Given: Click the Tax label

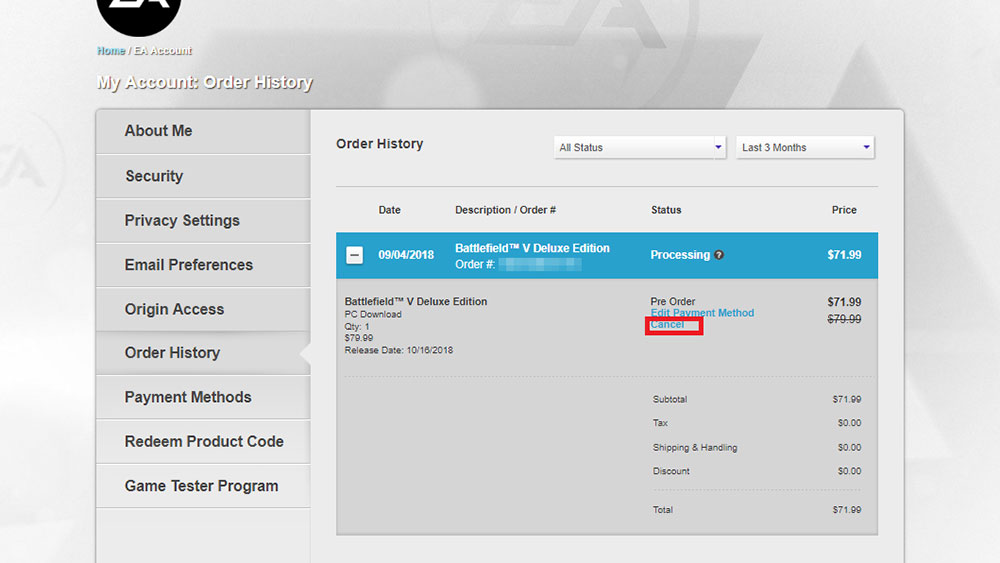Looking at the screenshot, I should coord(660,423).
